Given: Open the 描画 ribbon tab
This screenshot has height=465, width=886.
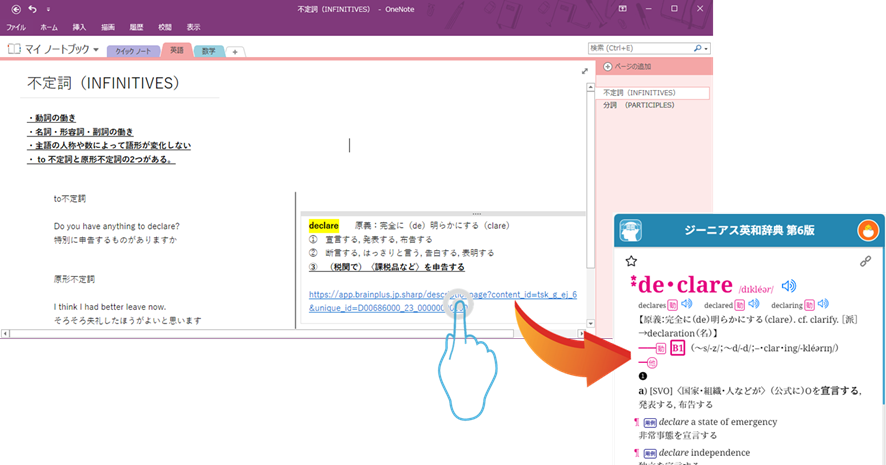Looking at the screenshot, I should click(x=107, y=27).
